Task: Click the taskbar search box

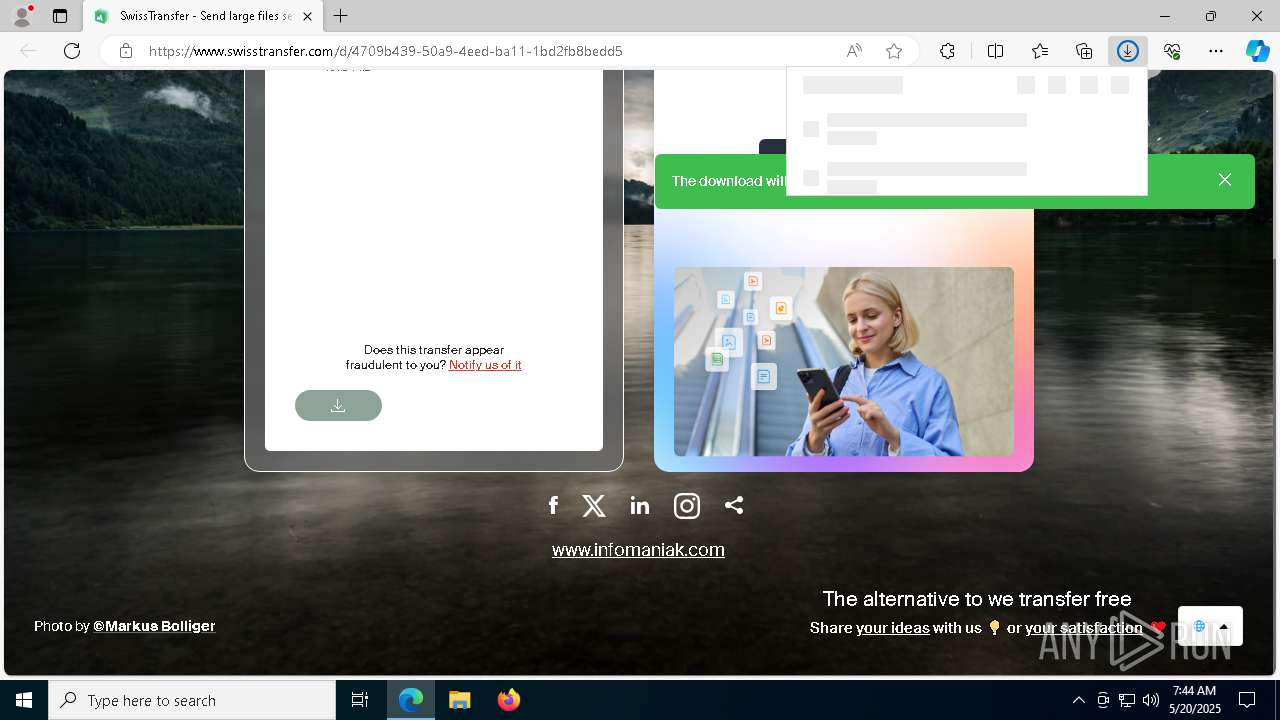Action: pyautogui.click(x=192, y=700)
